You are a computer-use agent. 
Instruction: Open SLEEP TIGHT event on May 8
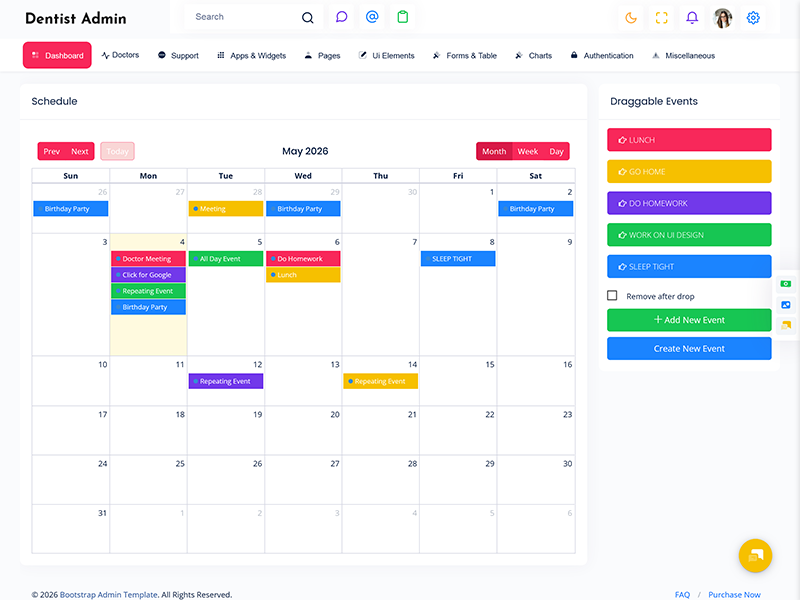pyautogui.click(x=458, y=259)
